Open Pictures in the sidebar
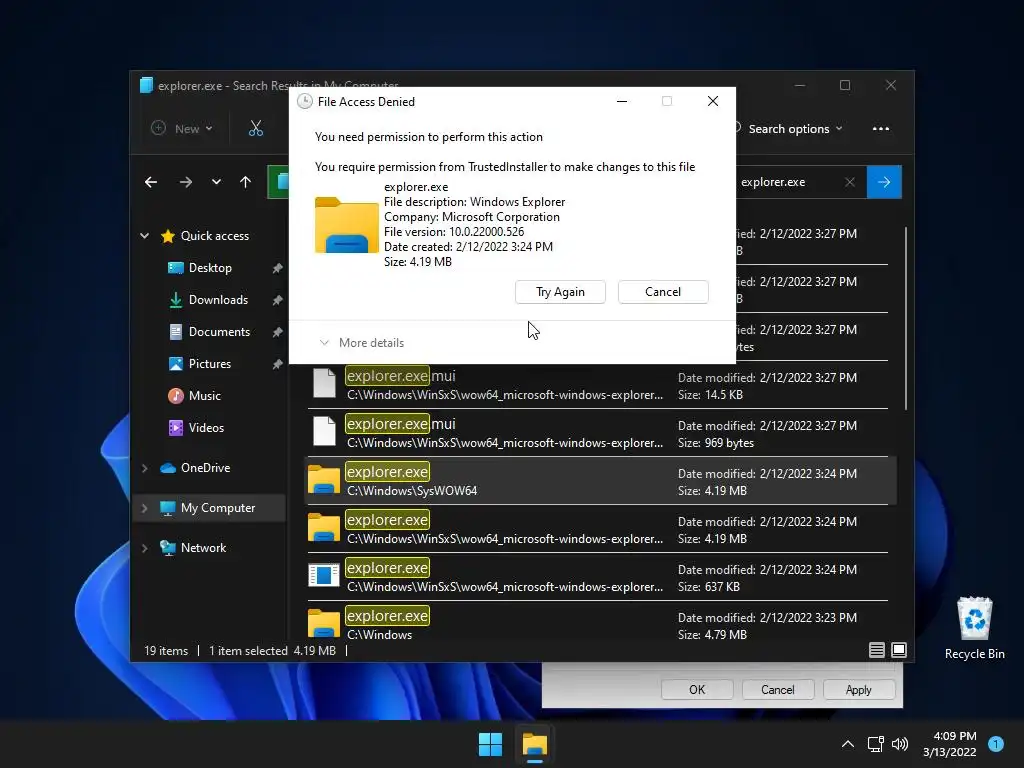1024x768 pixels. tap(210, 364)
